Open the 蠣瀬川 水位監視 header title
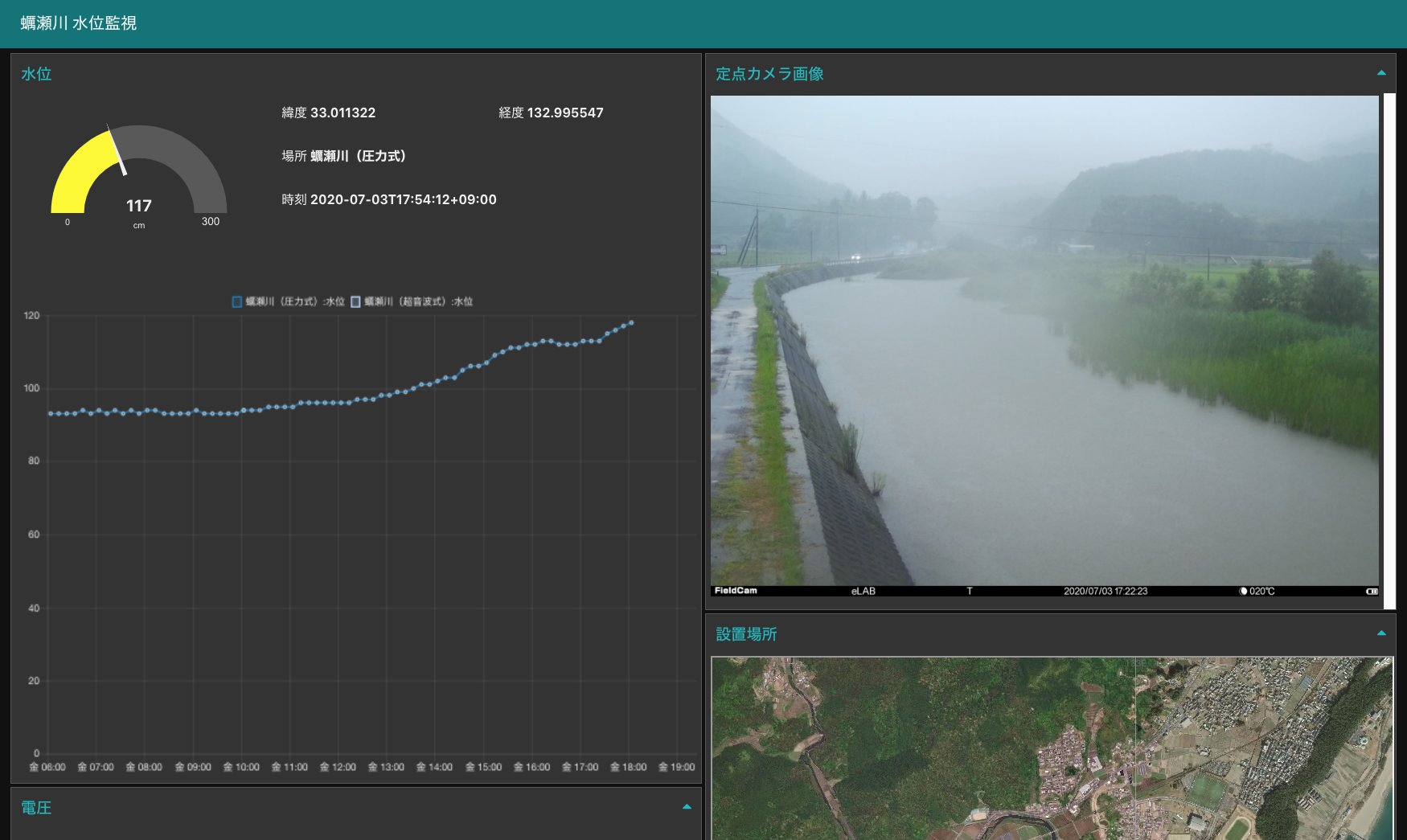1407x840 pixels. (x=79, y=23)
